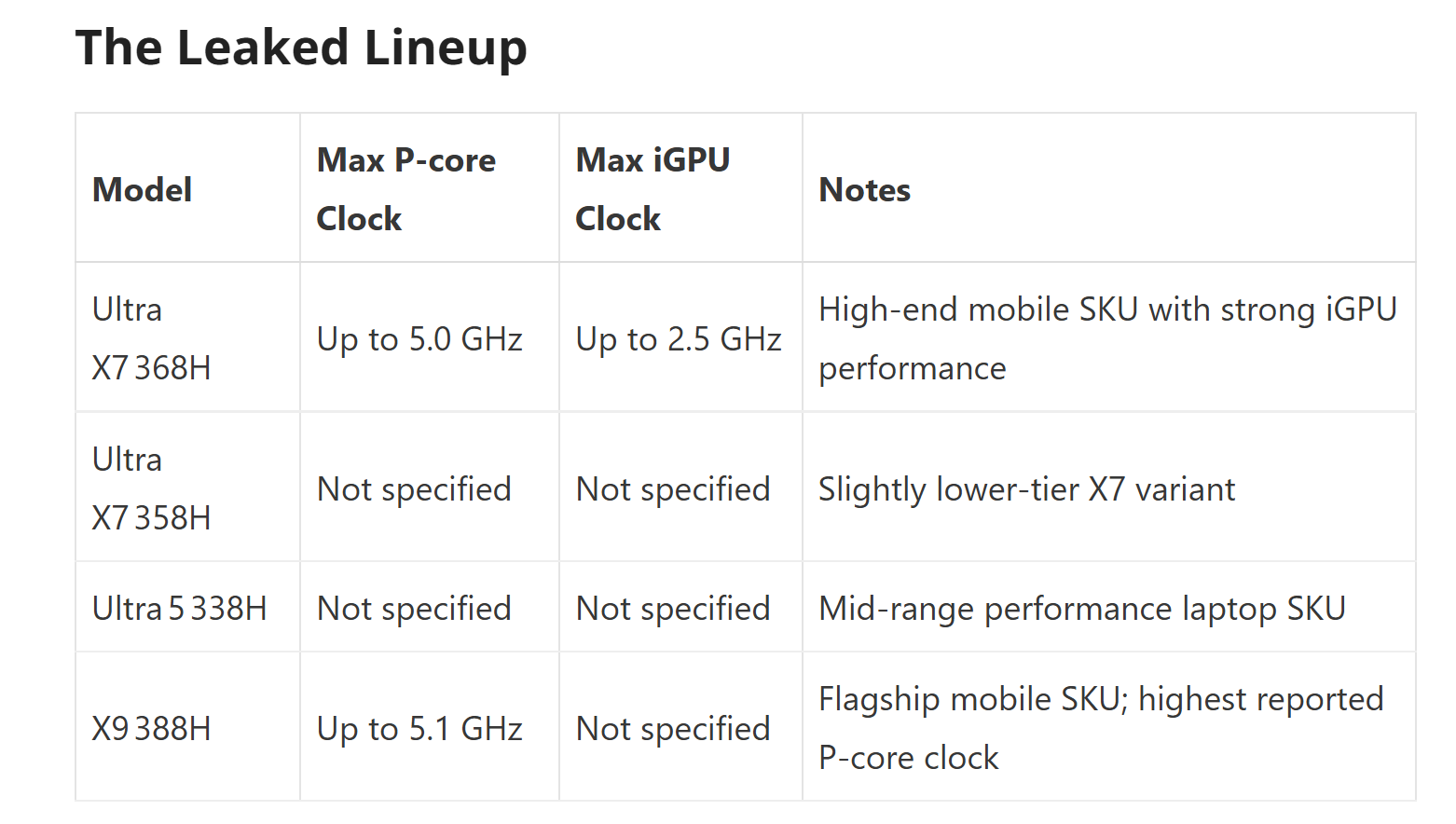Viewport: 1456px width, 824px height.
Task: Click iGPU "Not specified" in Ultra X7 358H row
Action: 673,489
